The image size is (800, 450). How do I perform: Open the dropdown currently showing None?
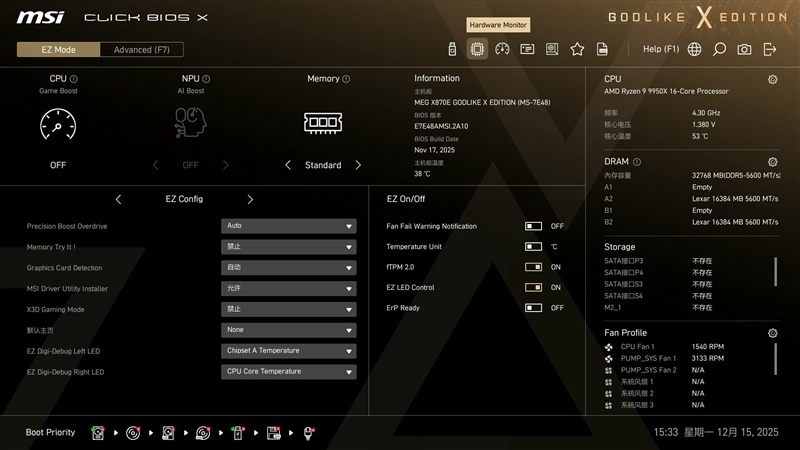[289, 330]
